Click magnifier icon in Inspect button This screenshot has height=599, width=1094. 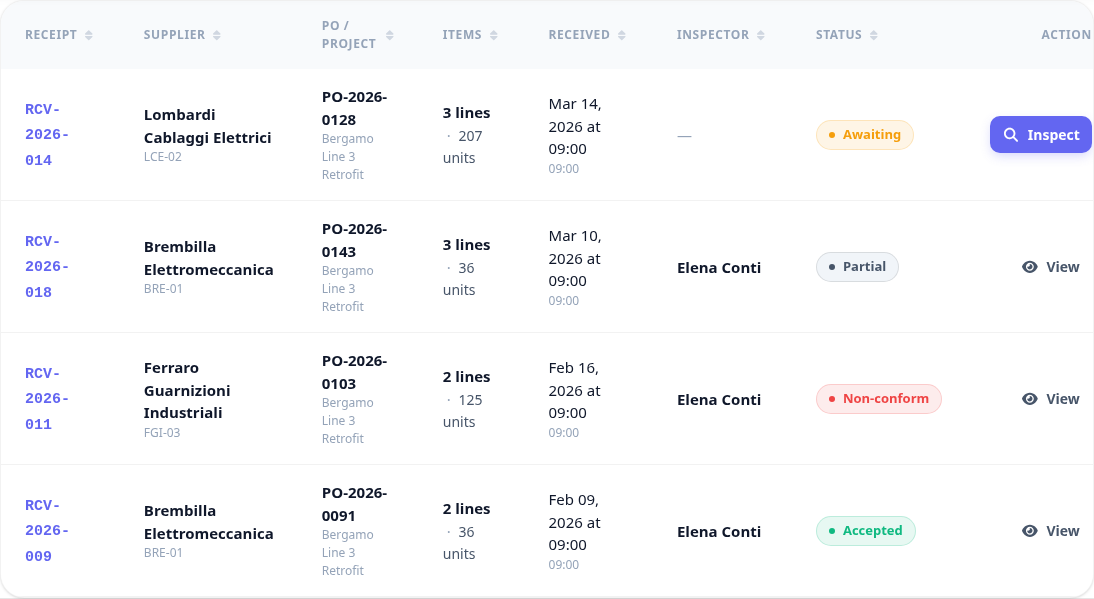tap(1010, 135)
